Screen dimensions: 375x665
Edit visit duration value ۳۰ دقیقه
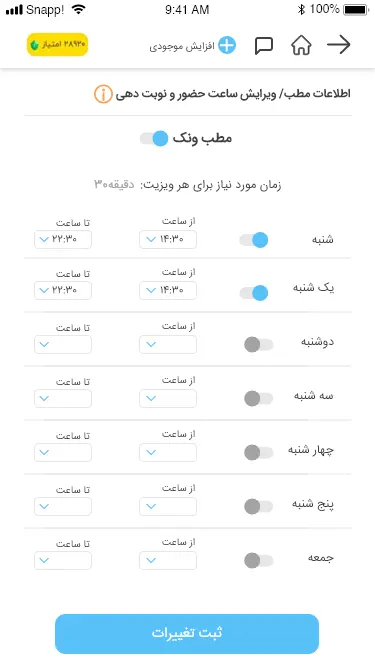(x=114, y=184)
